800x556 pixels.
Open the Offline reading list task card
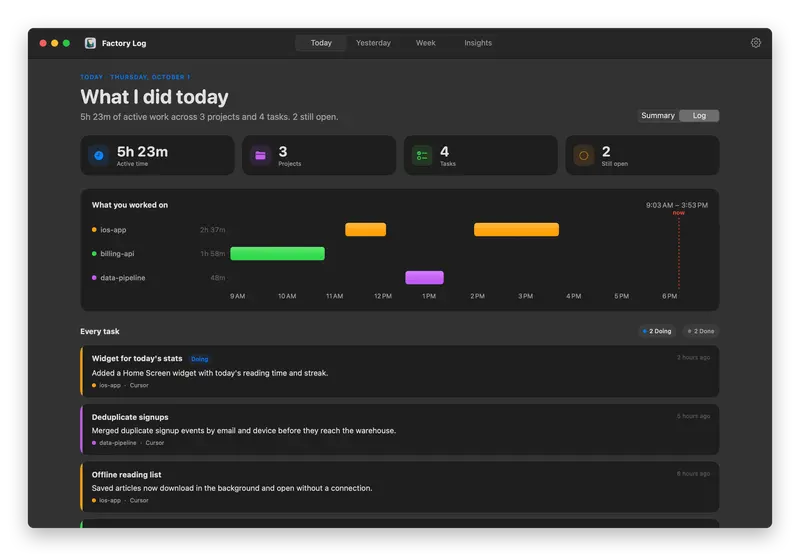click(399, 487)
